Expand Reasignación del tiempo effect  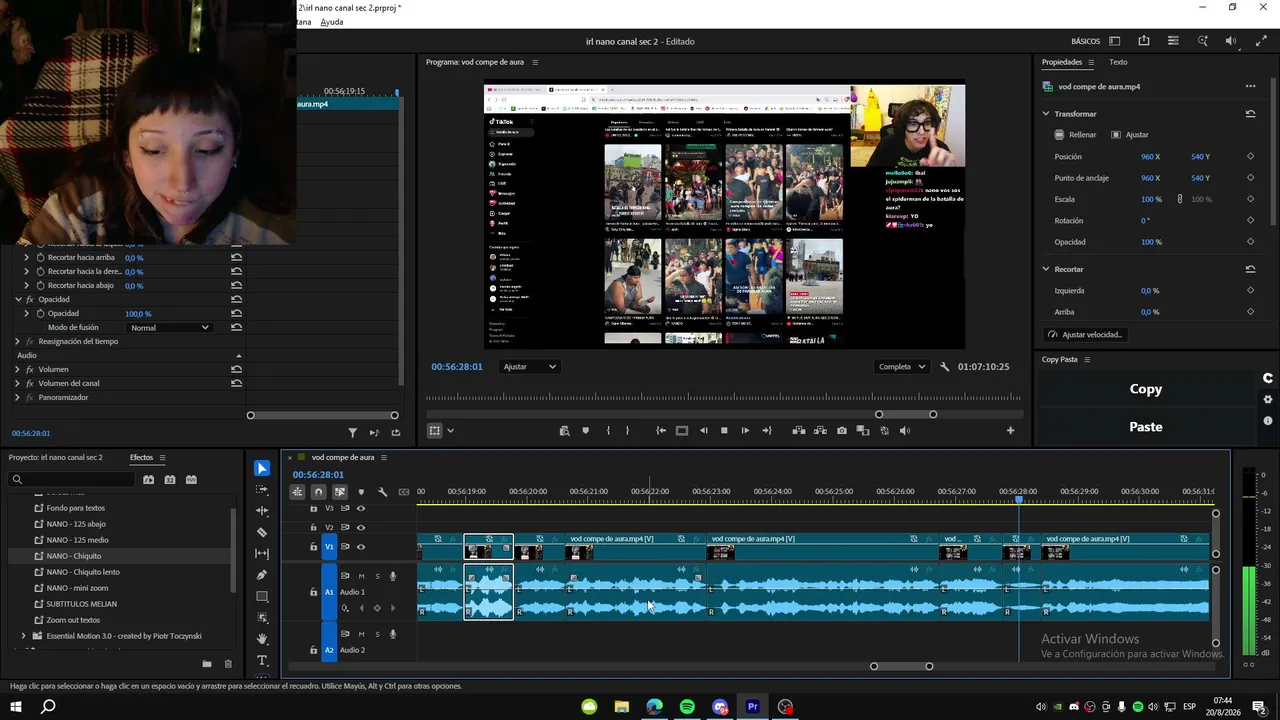[x=17, y=341]
